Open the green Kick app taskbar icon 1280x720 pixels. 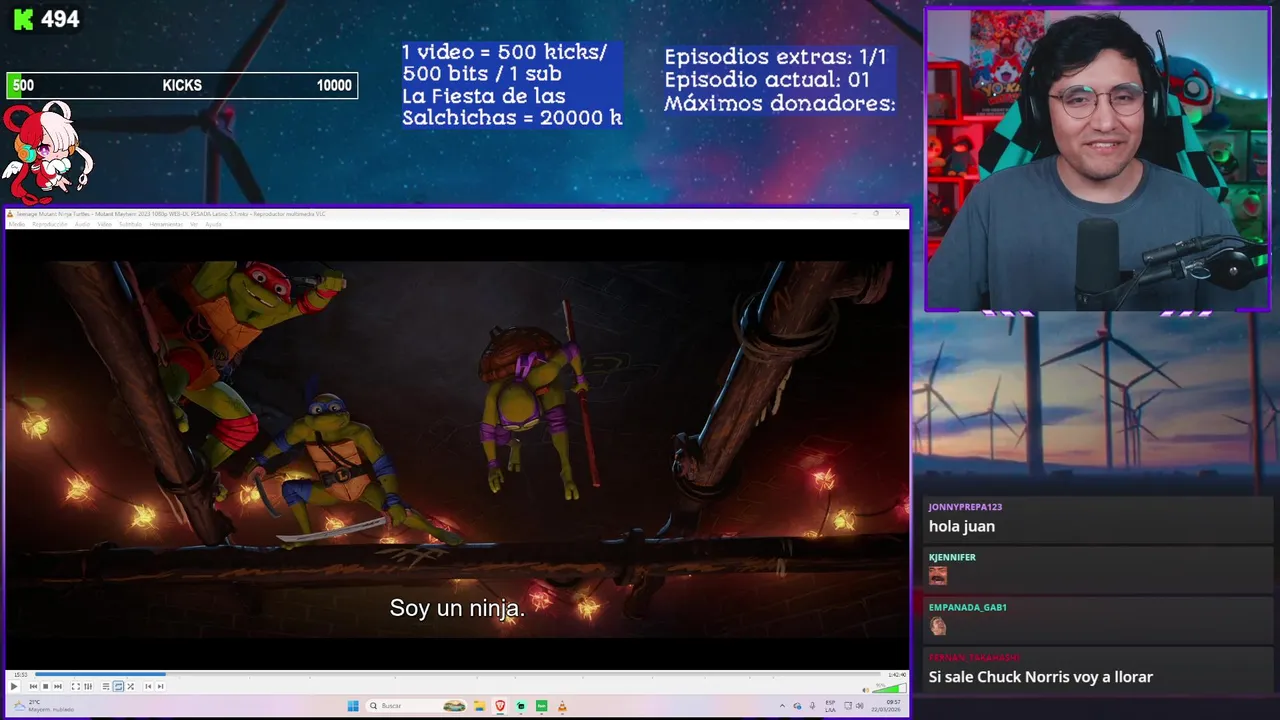coord(541,706)
